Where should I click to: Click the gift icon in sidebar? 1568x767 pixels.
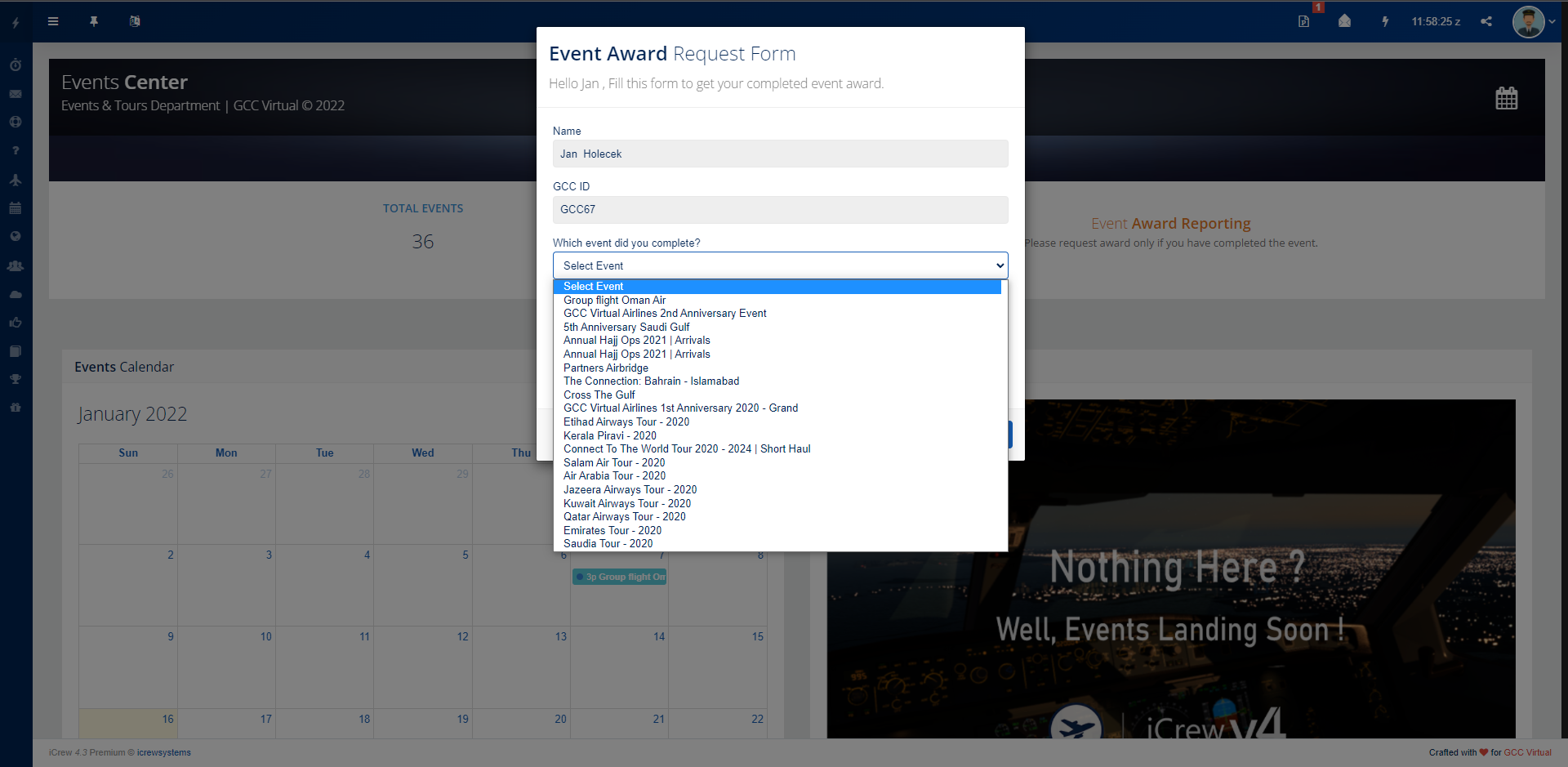point(16,407)
